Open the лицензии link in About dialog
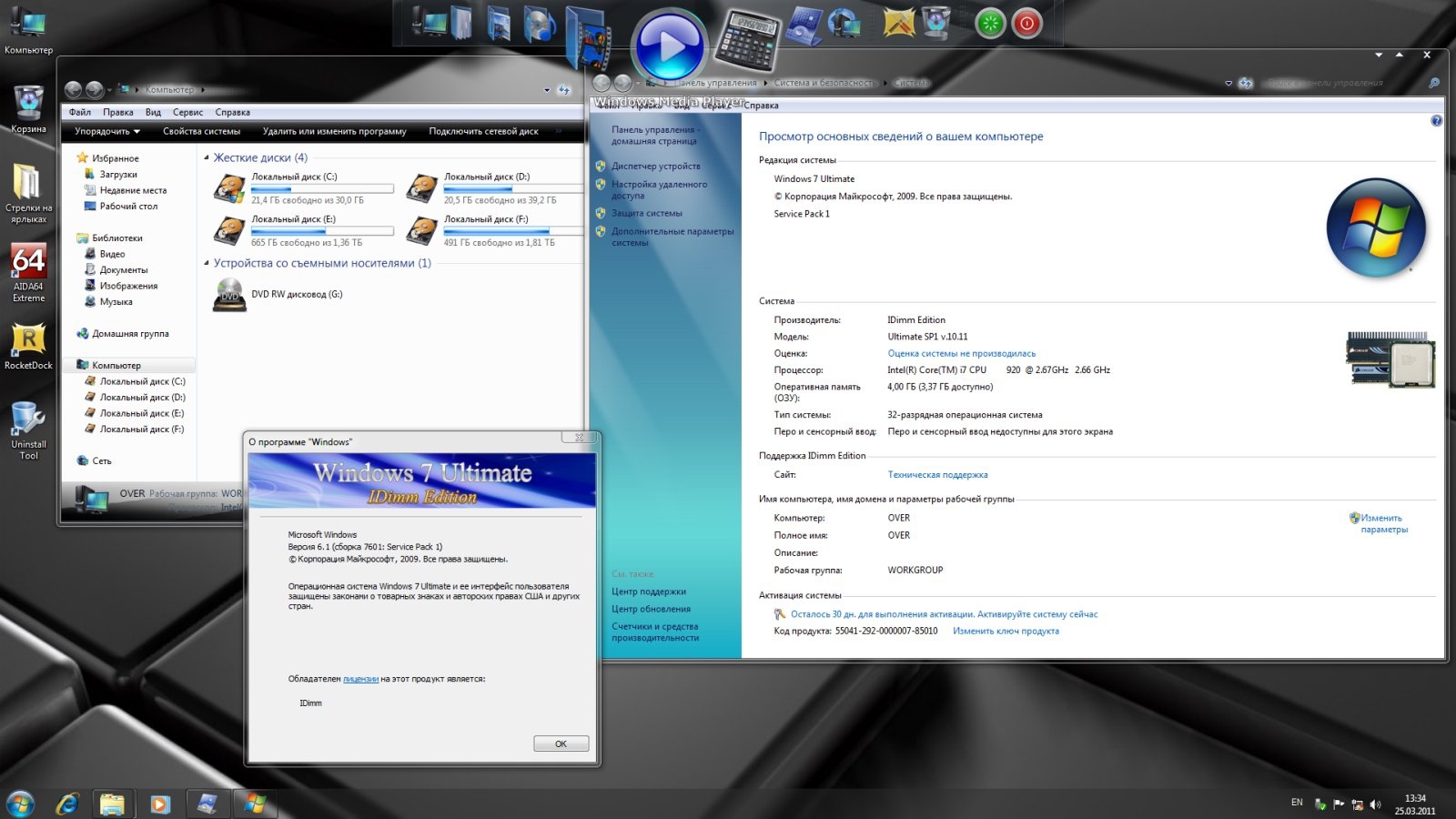This screenshot has width=1456, height=819. [360, 679]
